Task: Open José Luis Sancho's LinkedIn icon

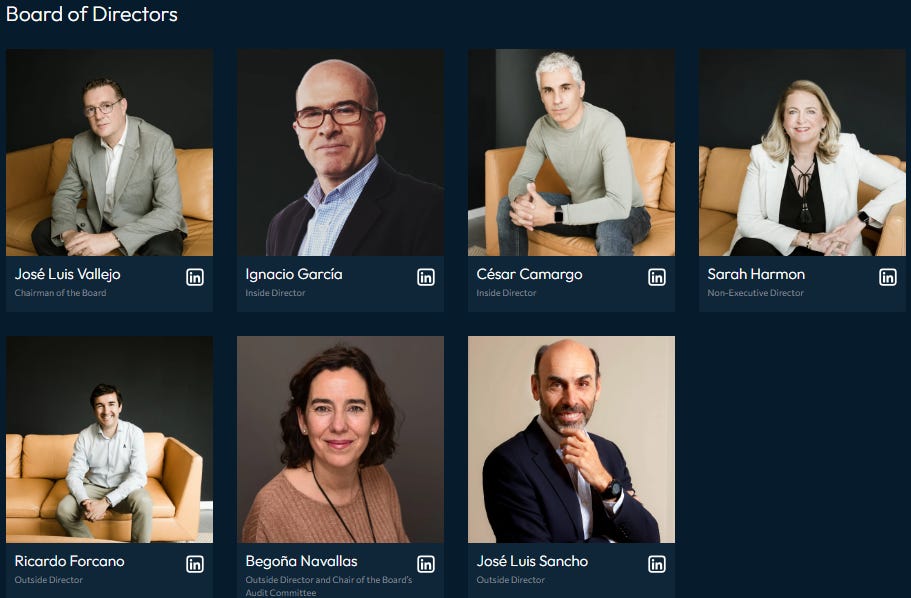Action: point(657,564)
